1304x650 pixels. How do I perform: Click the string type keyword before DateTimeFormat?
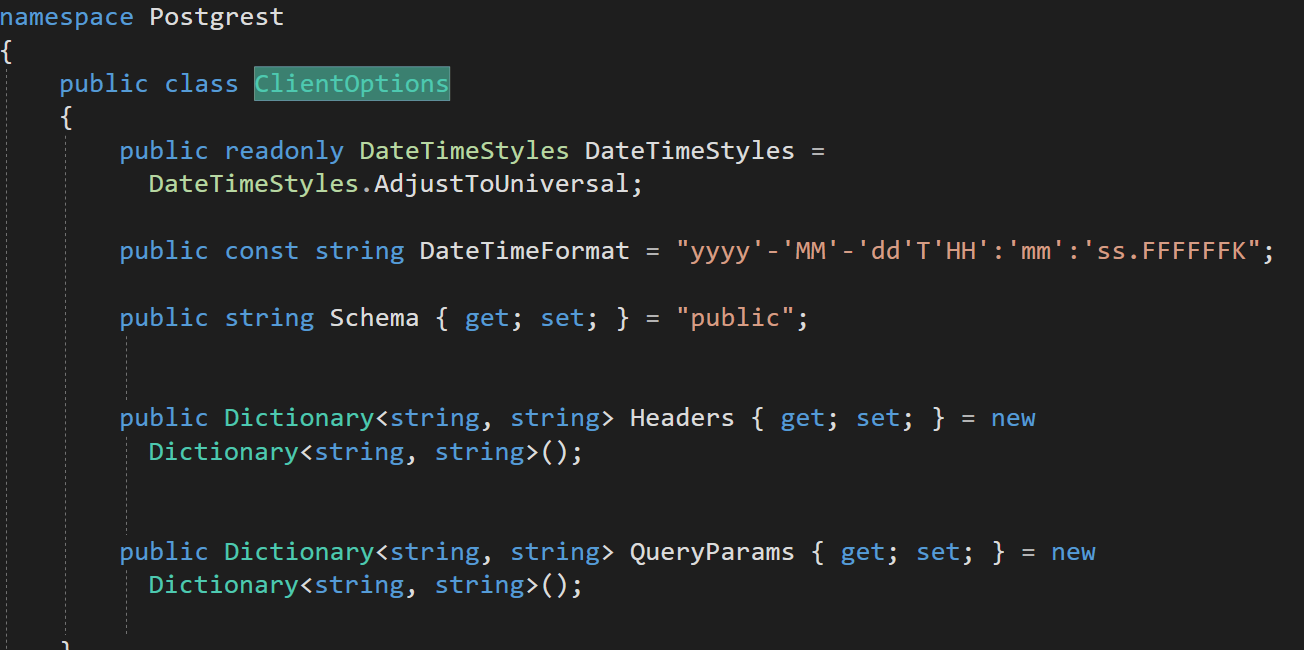(x=359, y=250)
